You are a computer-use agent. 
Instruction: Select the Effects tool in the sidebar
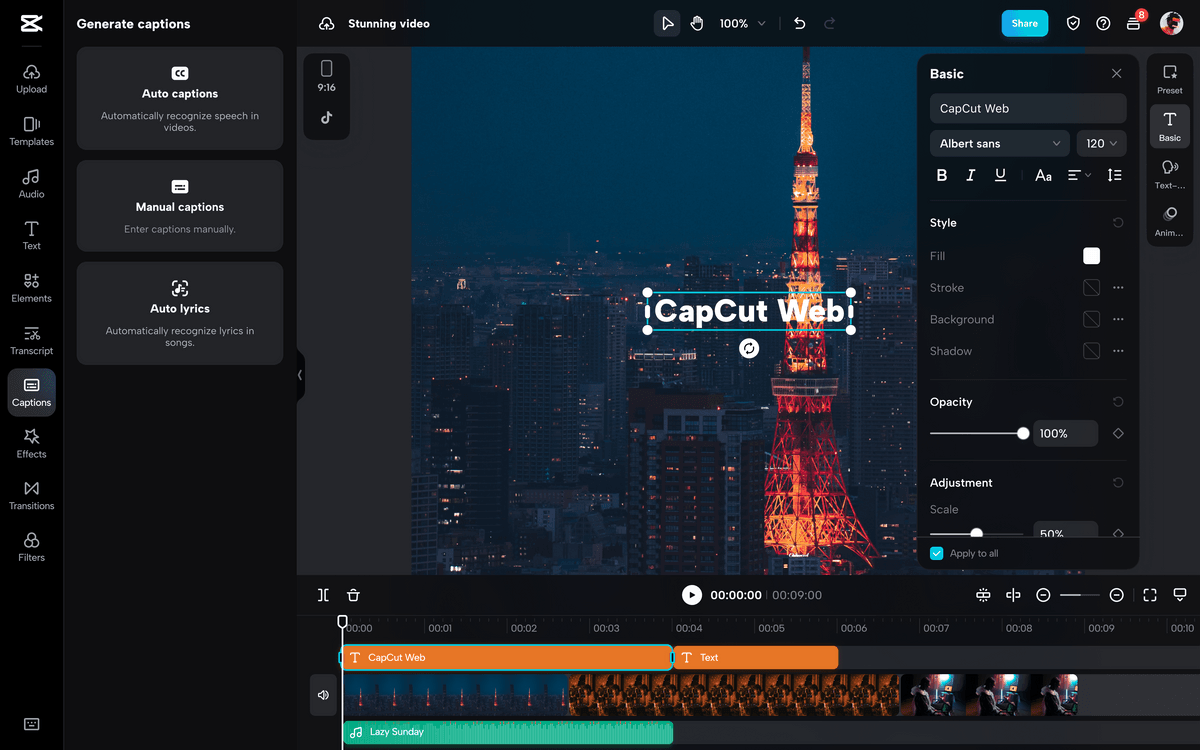[x=31, y=443]
